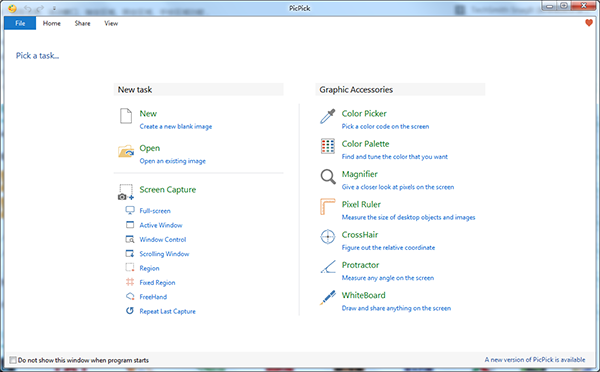Click the Scrolling Window capture link
Screen dimensions: 600x372
point(164,254)
